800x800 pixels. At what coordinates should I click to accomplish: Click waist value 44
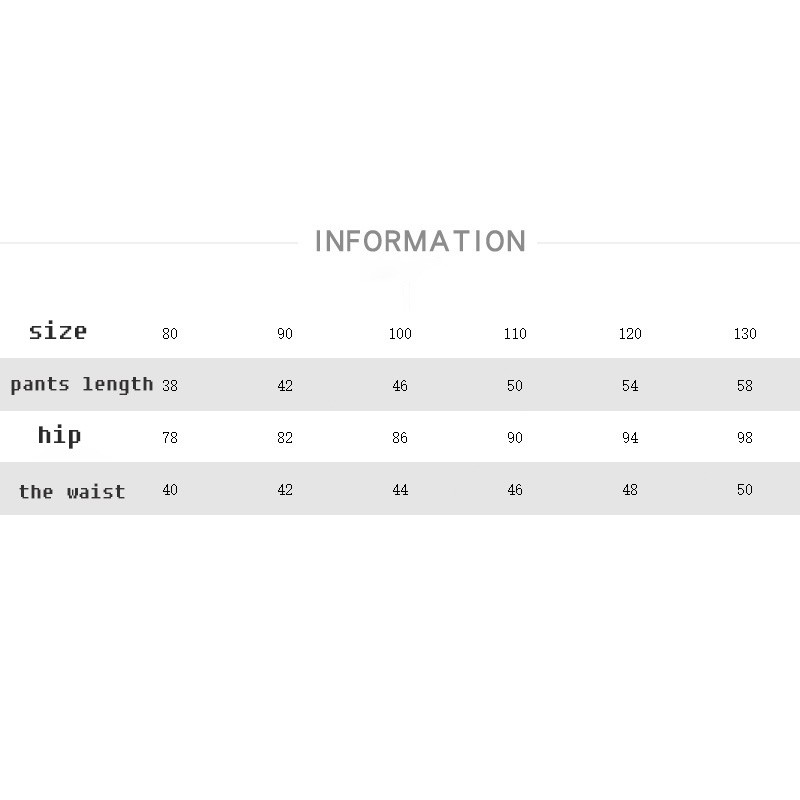point(400,490)
